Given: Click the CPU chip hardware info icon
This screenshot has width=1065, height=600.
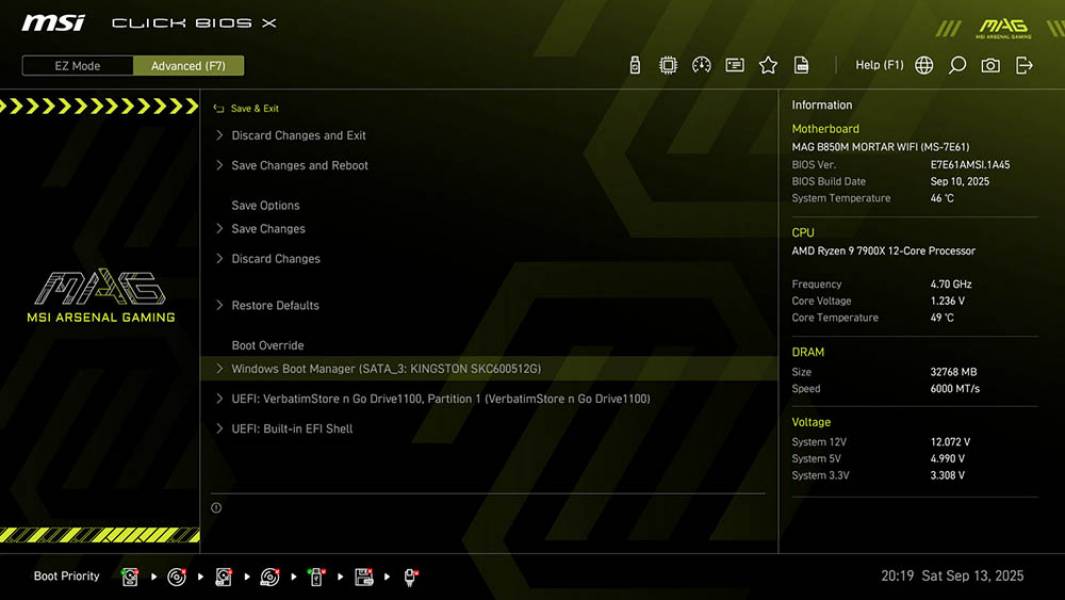Looking at the screenshot, I should point(668,63).
